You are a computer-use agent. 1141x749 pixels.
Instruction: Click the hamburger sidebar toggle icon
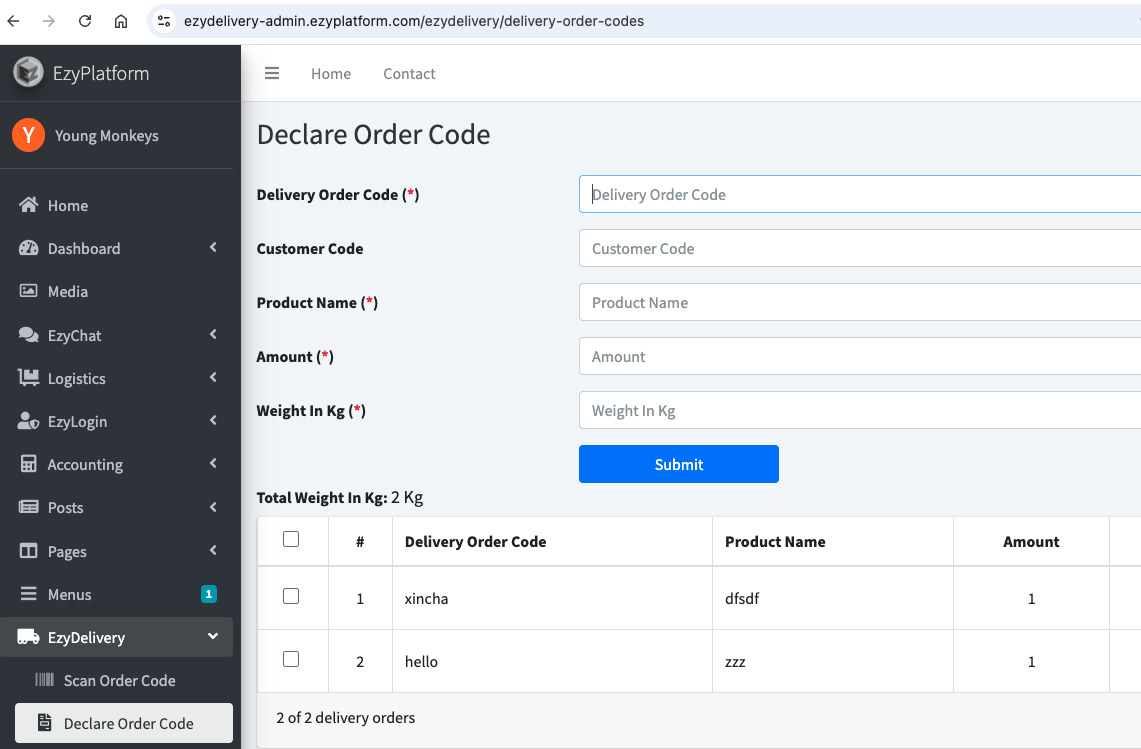coord(272,73)
